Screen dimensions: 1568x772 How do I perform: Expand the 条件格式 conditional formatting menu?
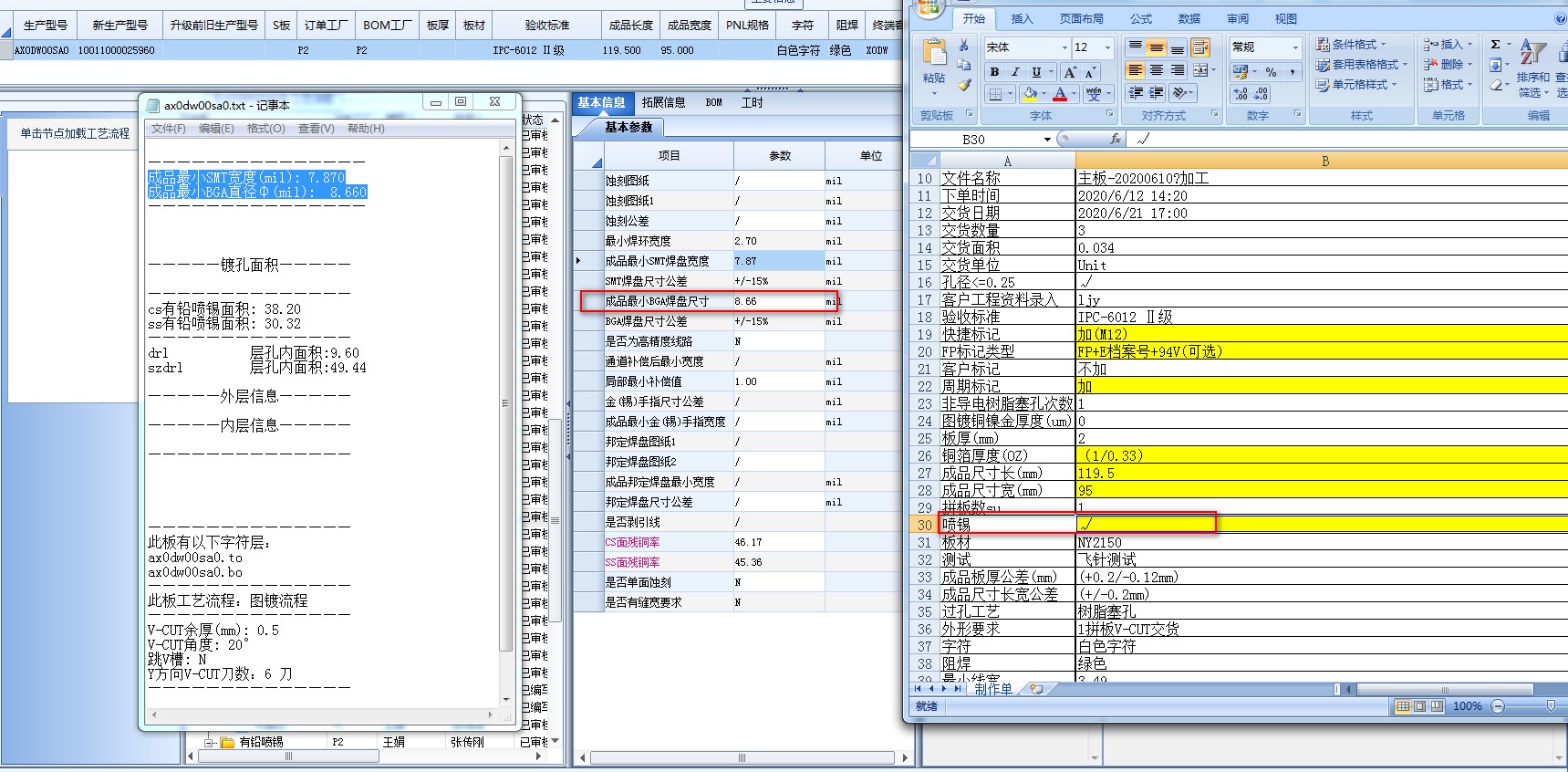[x=1352, y=45]
